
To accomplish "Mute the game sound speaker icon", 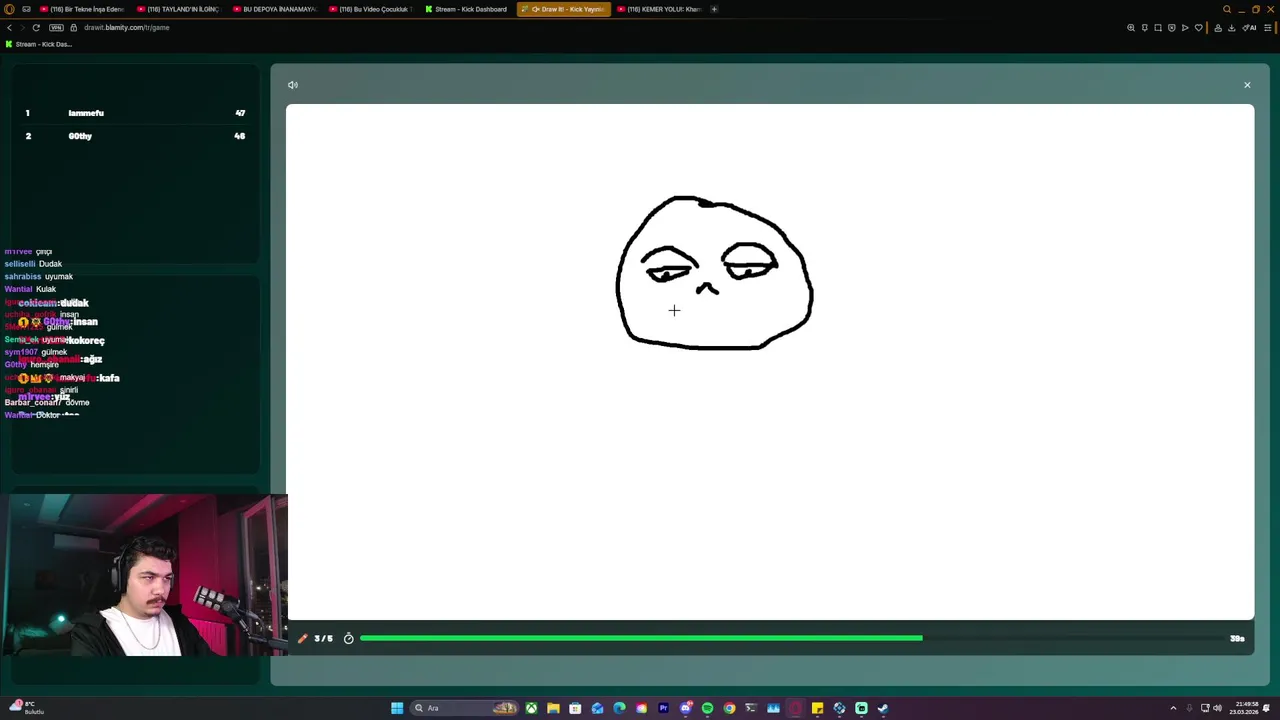I will (292, 85).
